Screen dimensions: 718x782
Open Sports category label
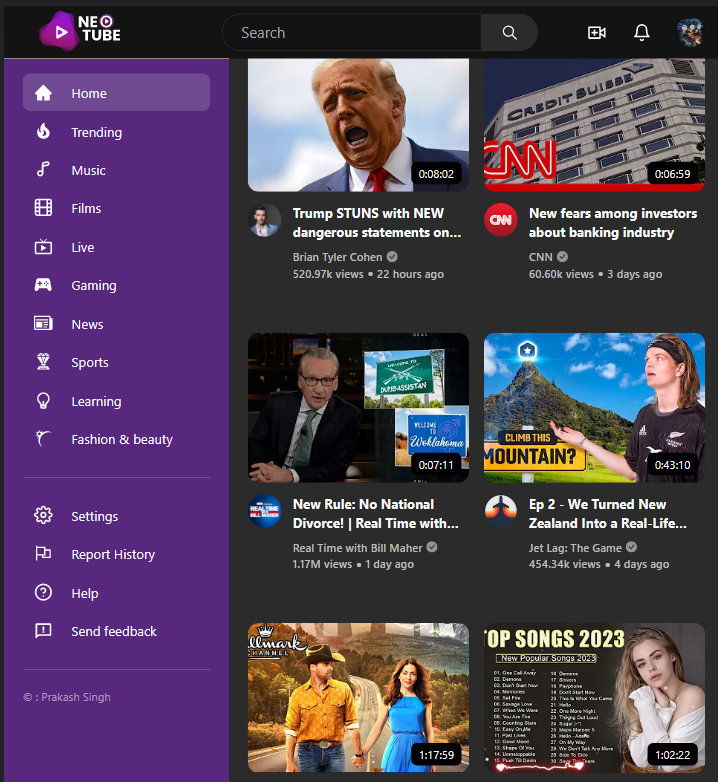[90, 363]
